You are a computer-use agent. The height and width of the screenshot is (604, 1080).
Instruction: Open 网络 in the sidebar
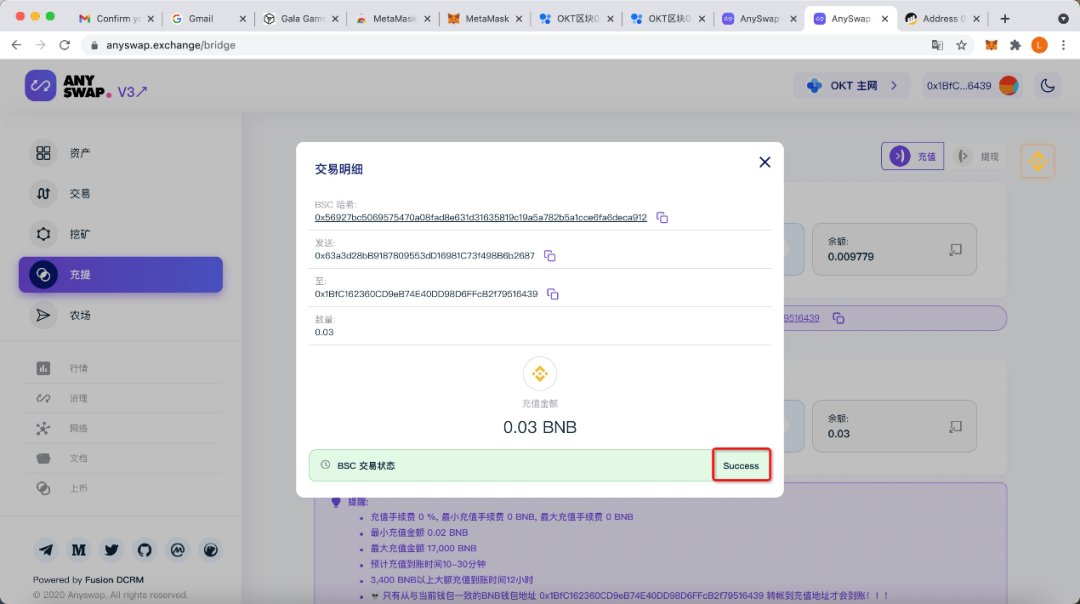pos(121,428)
